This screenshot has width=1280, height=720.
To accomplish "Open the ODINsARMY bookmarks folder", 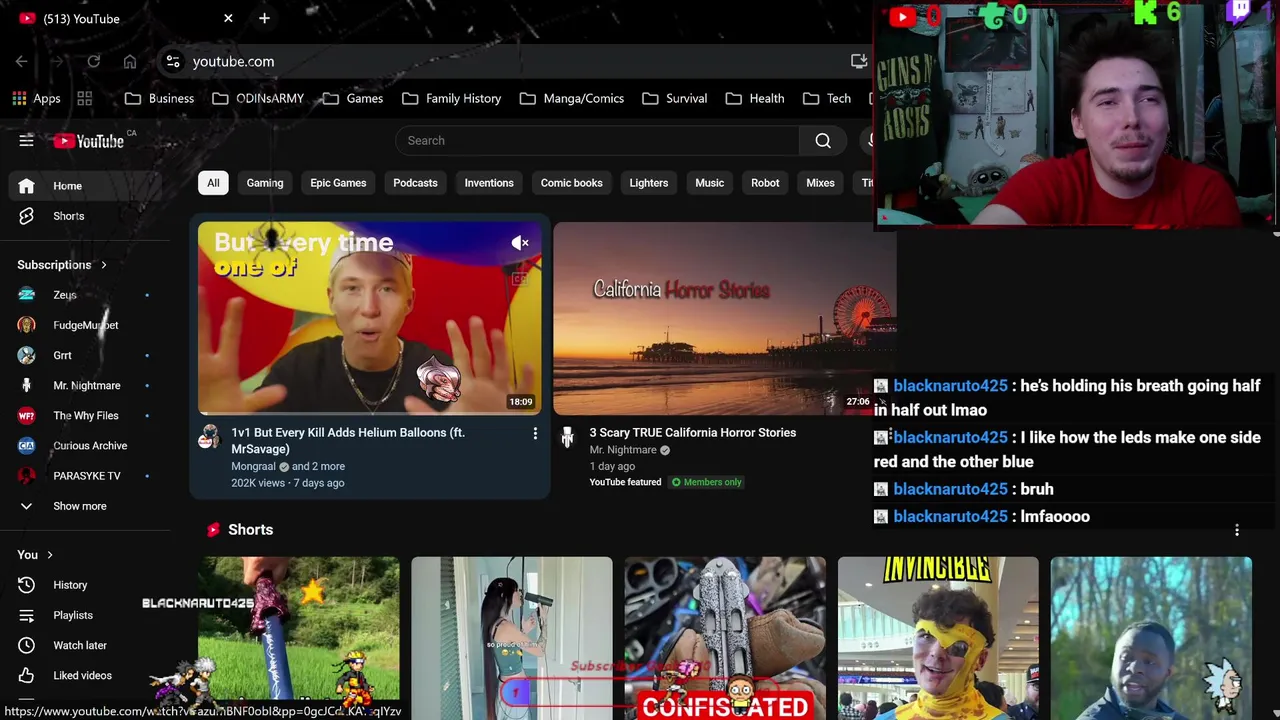I will click(257, 98).
